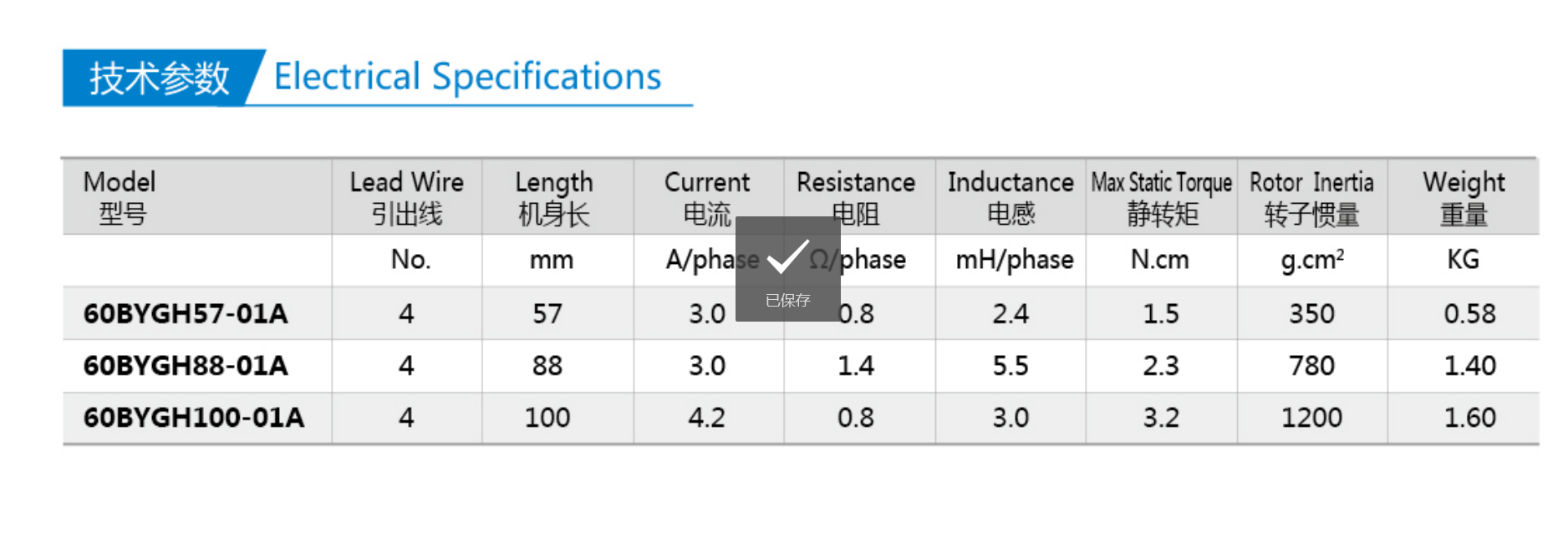Click the Current column header
The image size is (1568, 553).
coord(707,197)
